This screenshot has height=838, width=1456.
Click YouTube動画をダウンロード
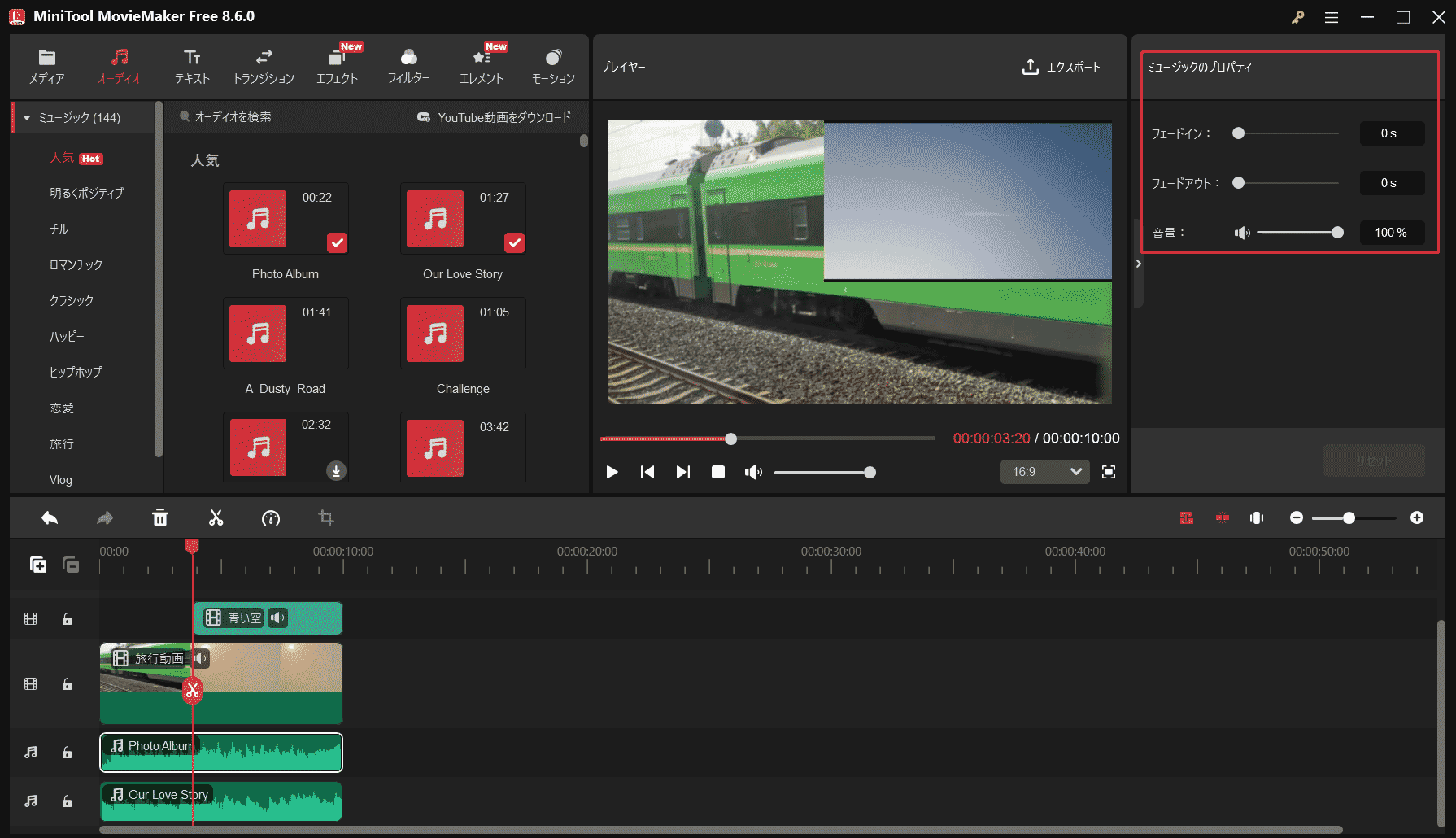499,116
